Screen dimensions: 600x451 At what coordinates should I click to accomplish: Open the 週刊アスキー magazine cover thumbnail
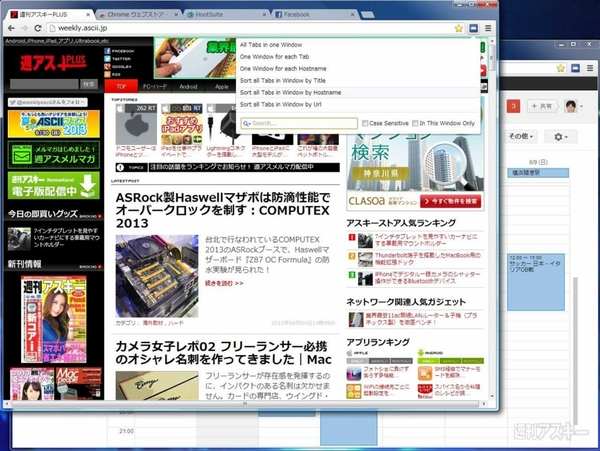coord(54,319)
